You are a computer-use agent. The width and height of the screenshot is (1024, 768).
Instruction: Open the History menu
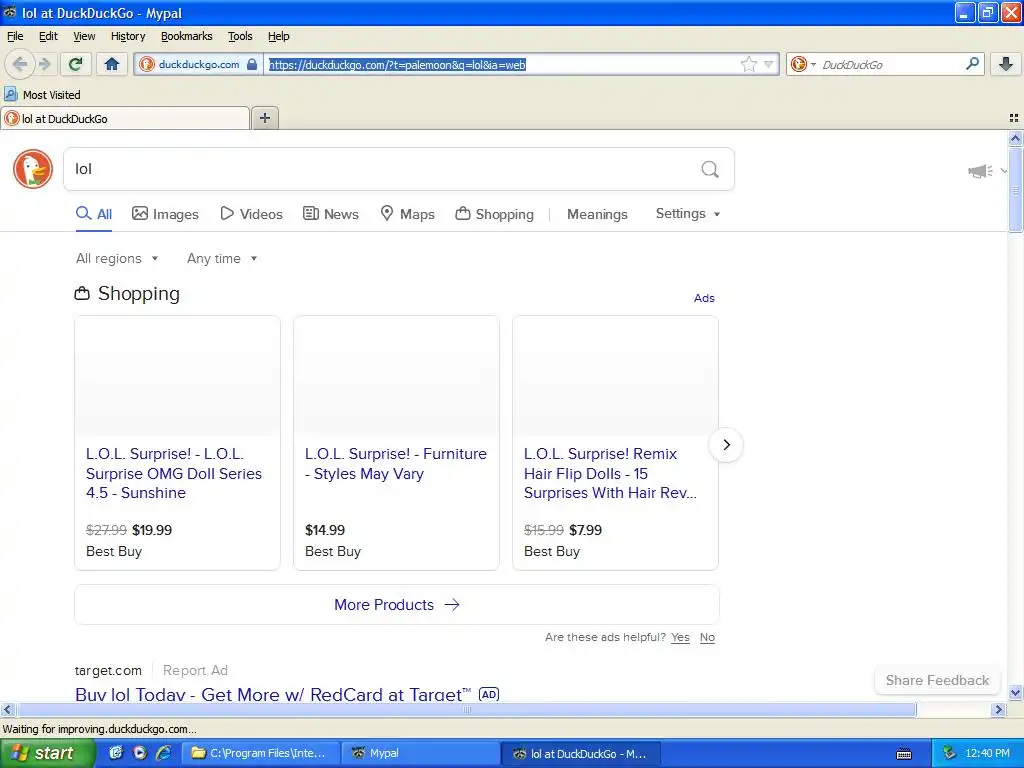pyautogui.click(x=128, y=36)
